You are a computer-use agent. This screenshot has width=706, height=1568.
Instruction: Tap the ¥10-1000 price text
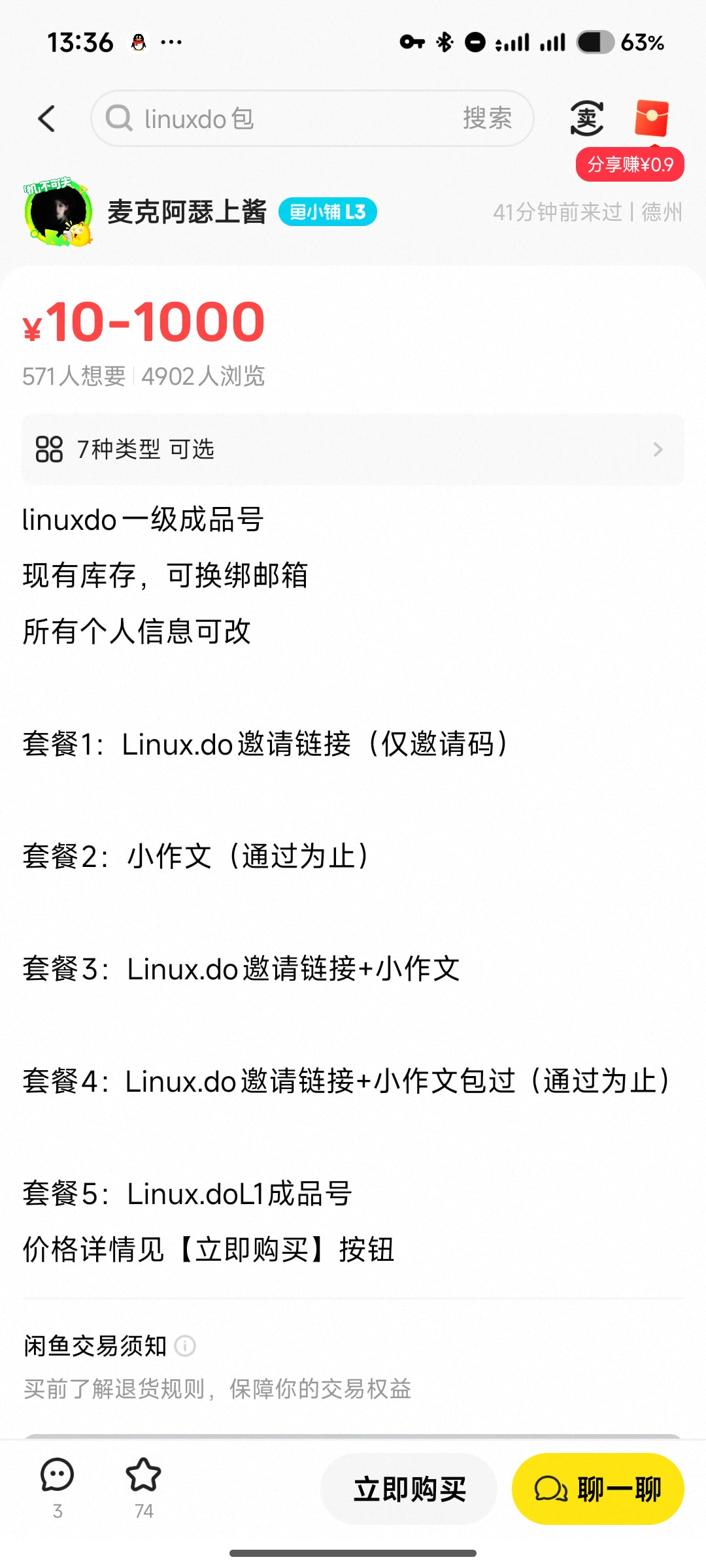point(143,321)
